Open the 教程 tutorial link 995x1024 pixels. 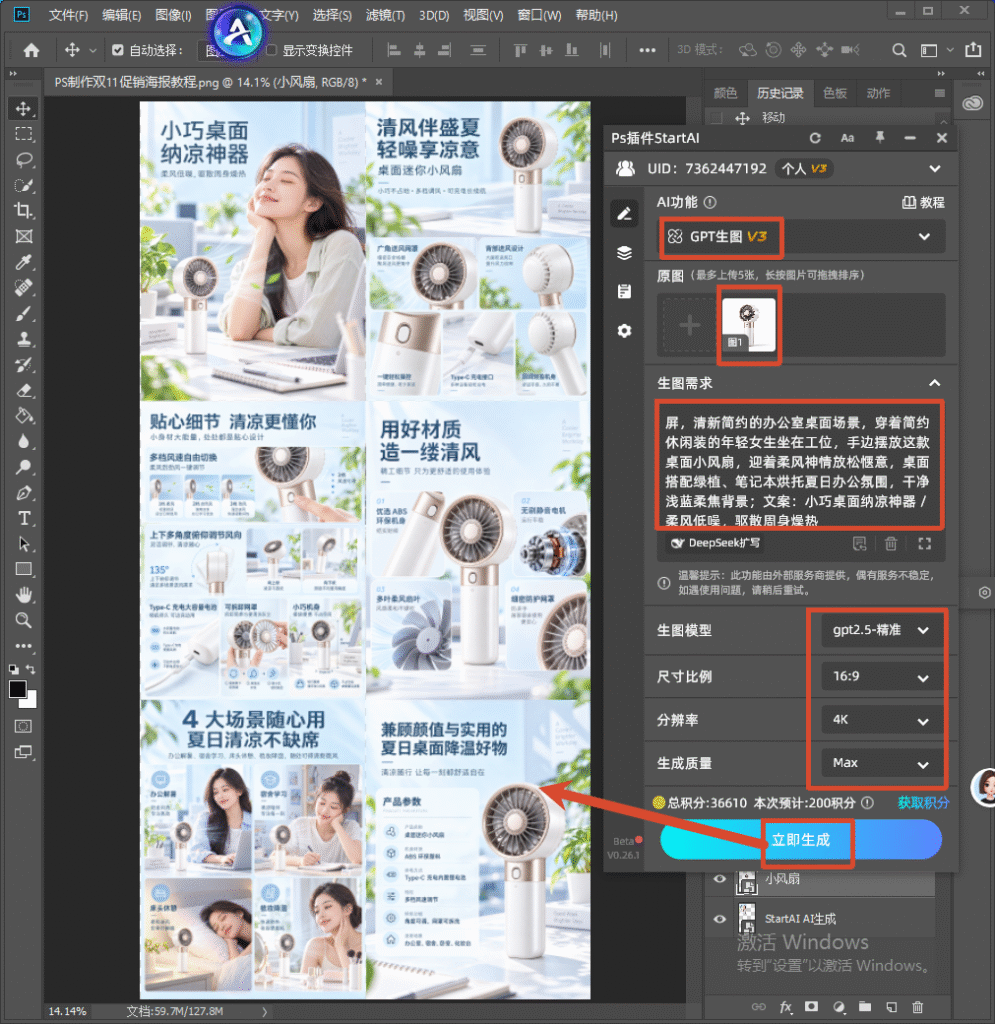(923, 202)
